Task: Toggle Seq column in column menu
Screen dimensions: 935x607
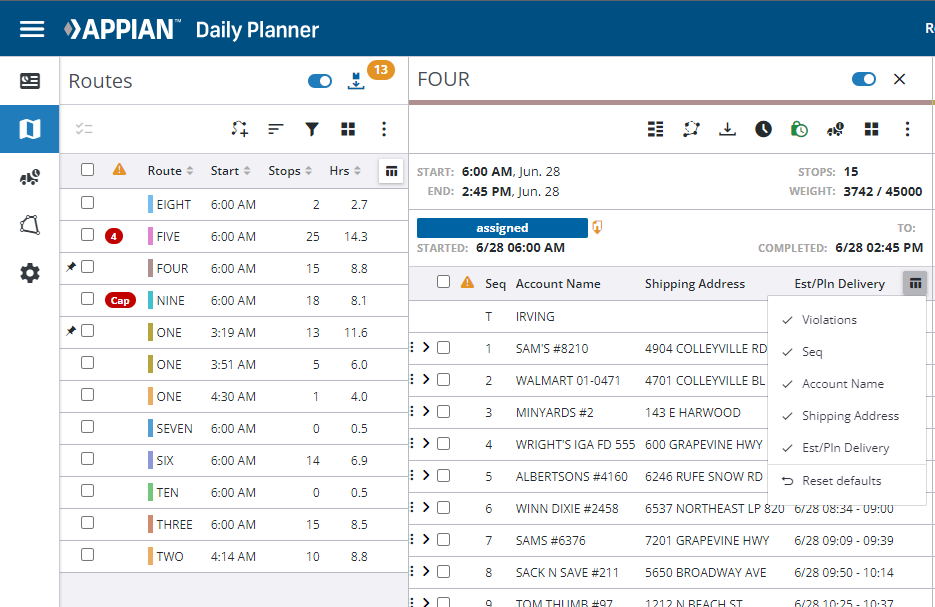Action: click(x=847, y=352)
